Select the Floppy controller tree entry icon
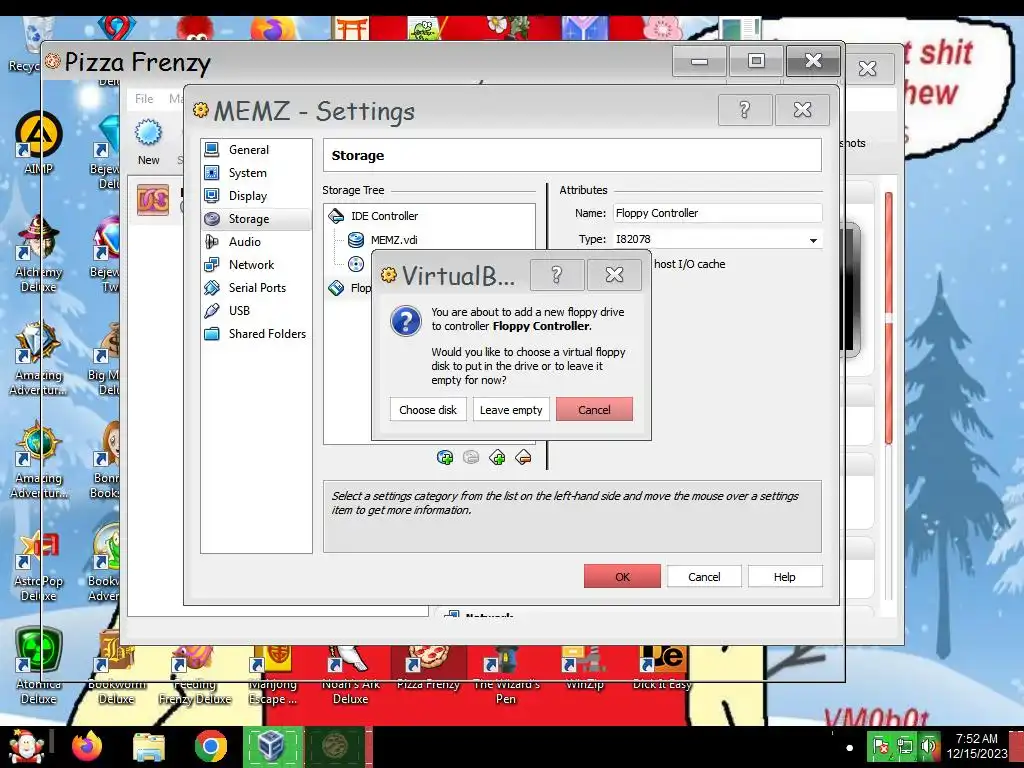The image size is (1024, 768). (336, 287)
